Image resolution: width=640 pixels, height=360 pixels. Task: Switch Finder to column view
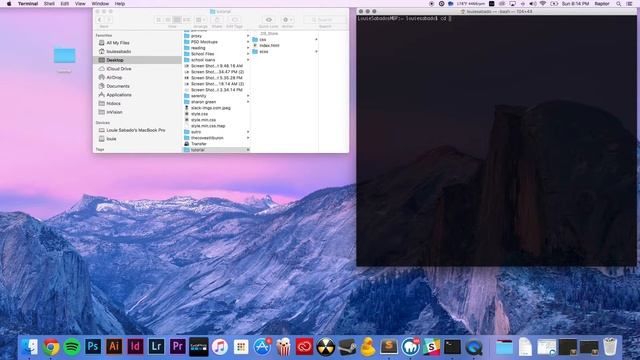point(177,20)
